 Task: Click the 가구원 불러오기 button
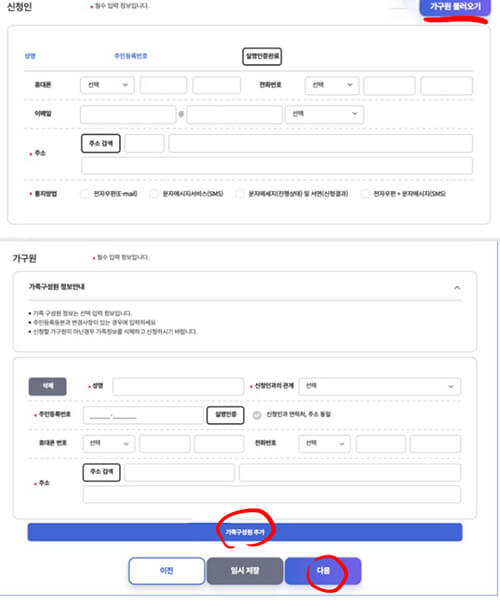tap(455, 7)
